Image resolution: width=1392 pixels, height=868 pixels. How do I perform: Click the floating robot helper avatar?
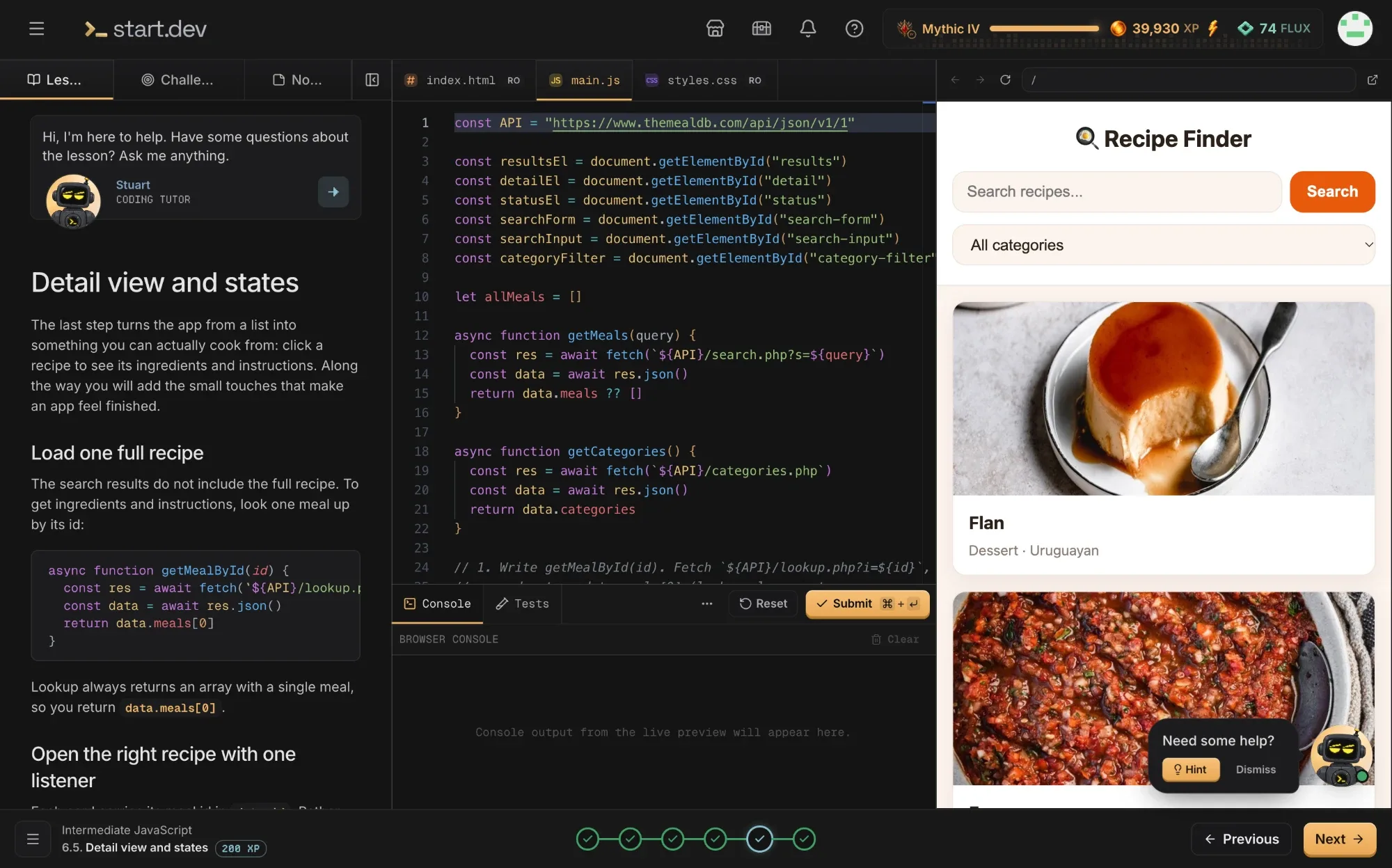tap(1340, 756)
